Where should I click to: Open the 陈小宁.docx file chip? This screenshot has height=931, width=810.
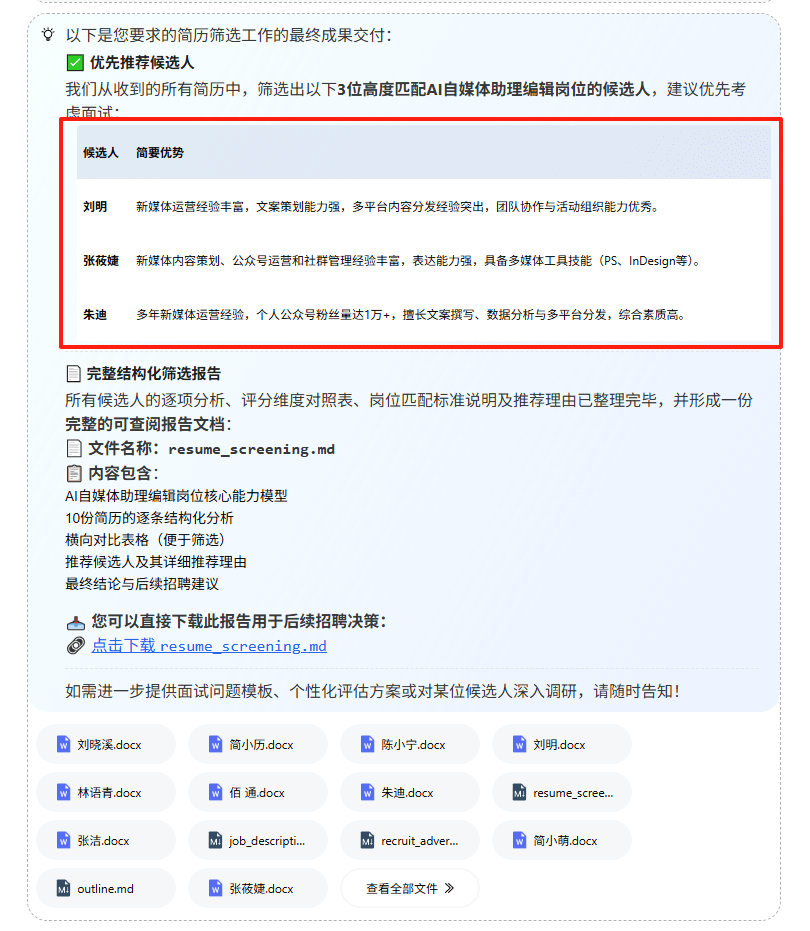pos(409,745)
